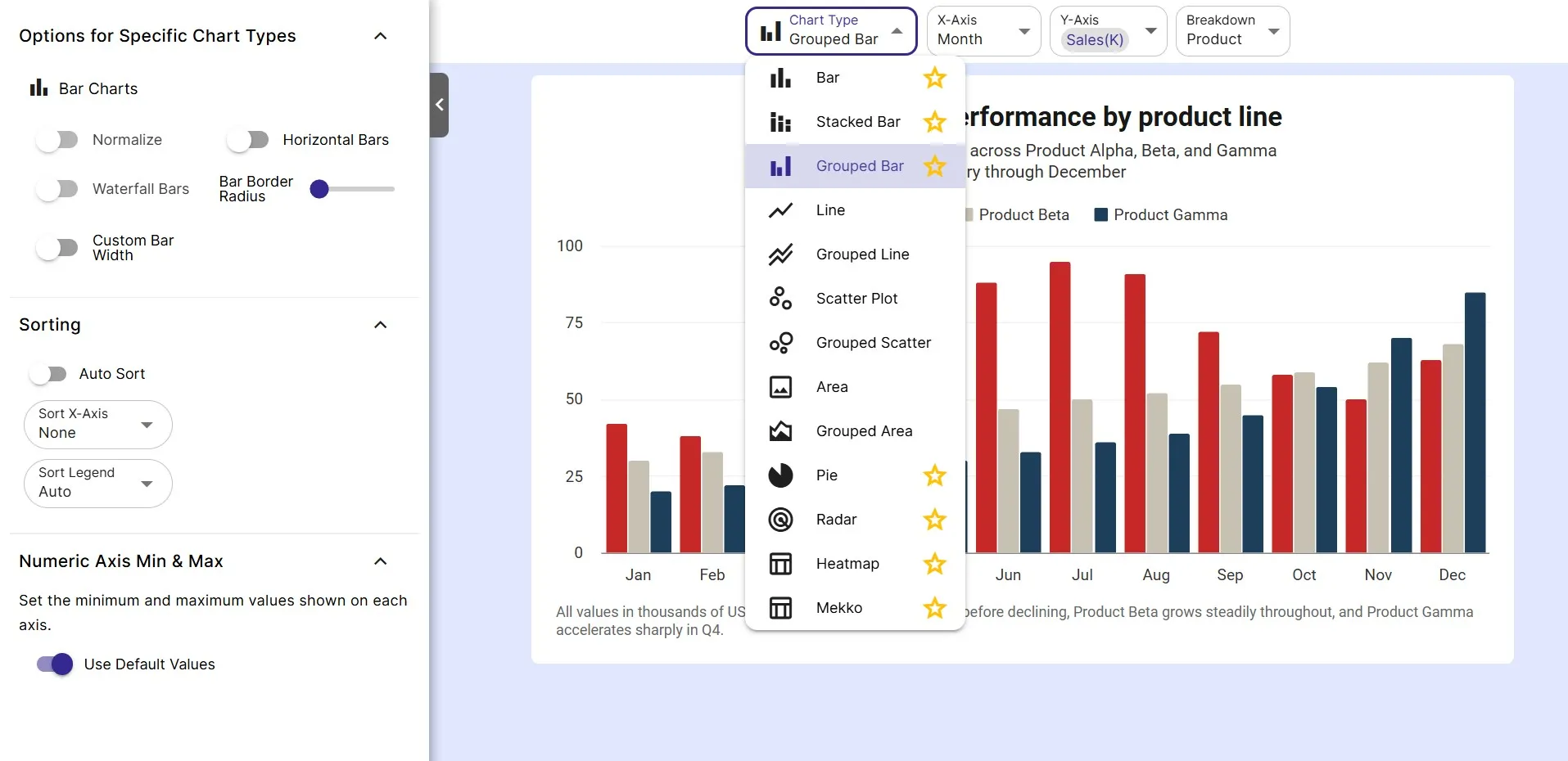The height and width of the screenshot is (761, 1568).
Task: Disable Use Default Values toggle
Action: click(x=55, y=664)
